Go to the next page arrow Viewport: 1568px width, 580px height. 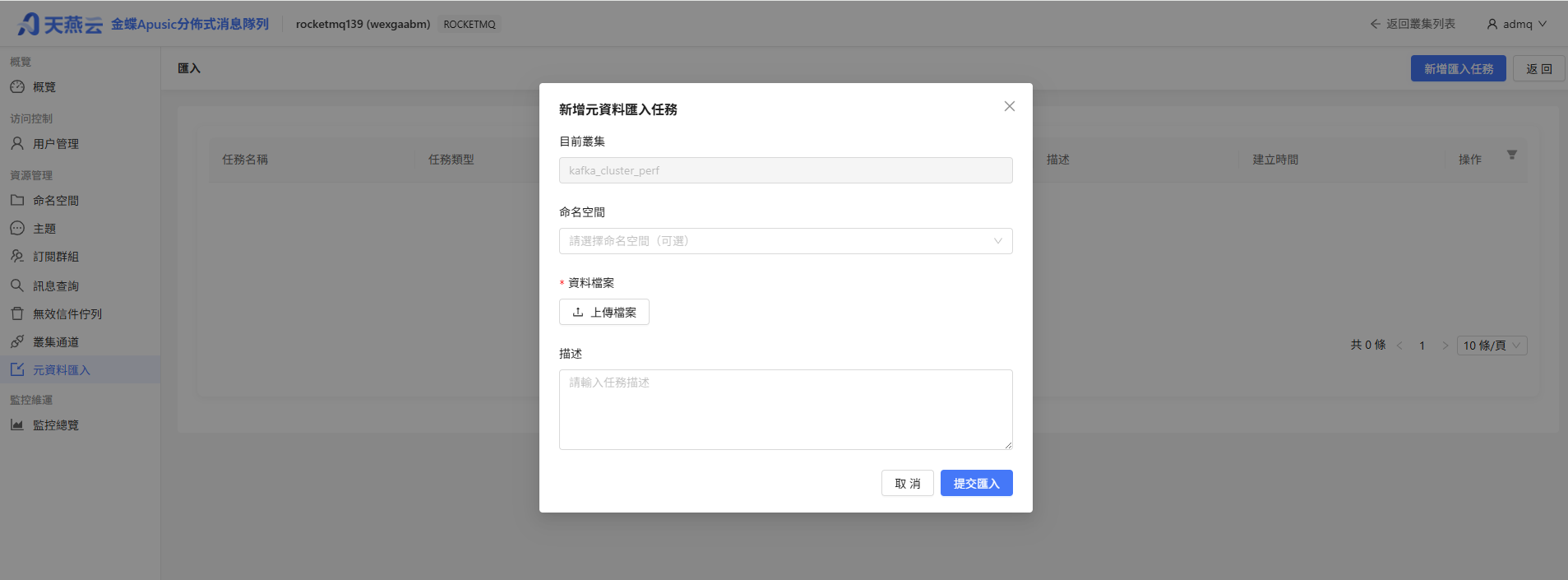1445,346
